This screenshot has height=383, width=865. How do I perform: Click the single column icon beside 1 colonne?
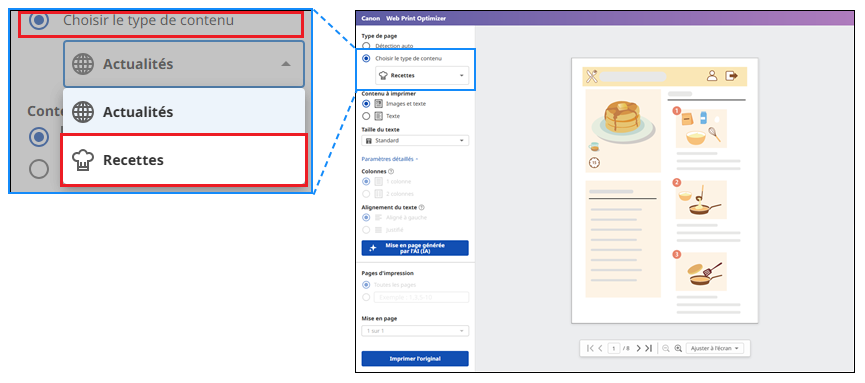(378, 182)
